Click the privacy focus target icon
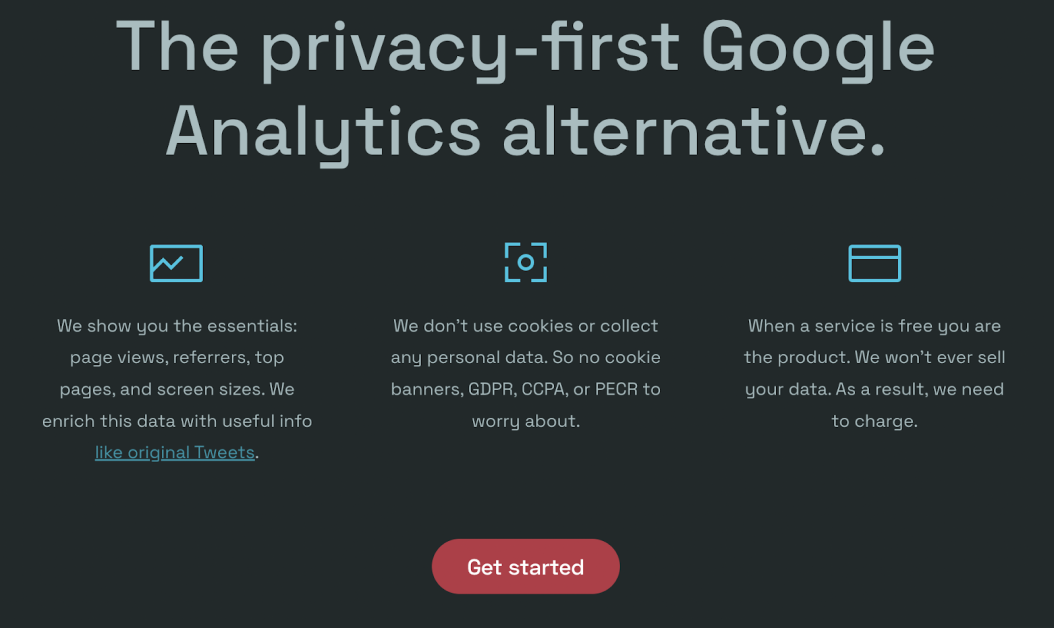Screen dimensions: 1054x628 coord(525,262)
